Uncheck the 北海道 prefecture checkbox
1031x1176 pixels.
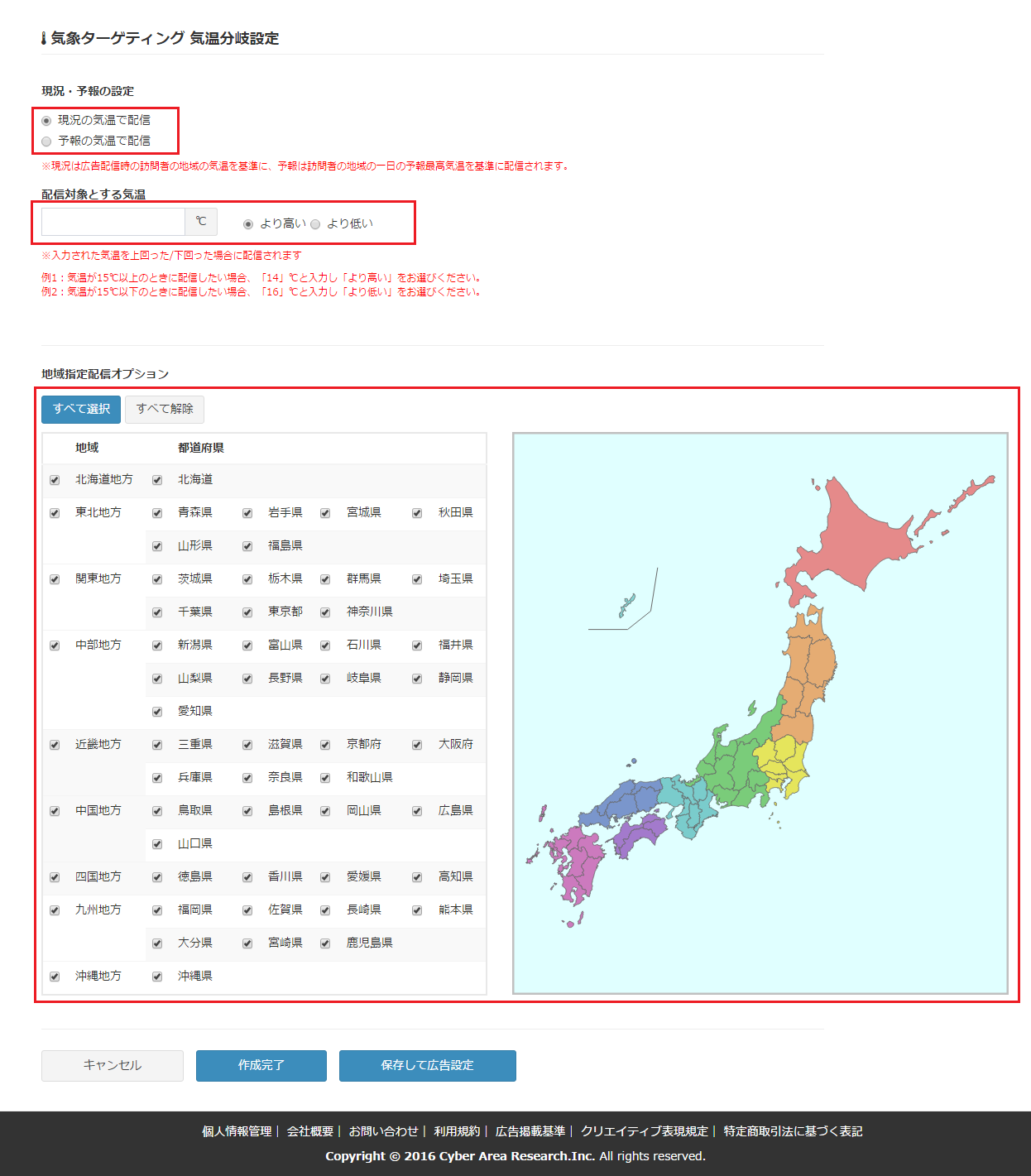(157, 480)
